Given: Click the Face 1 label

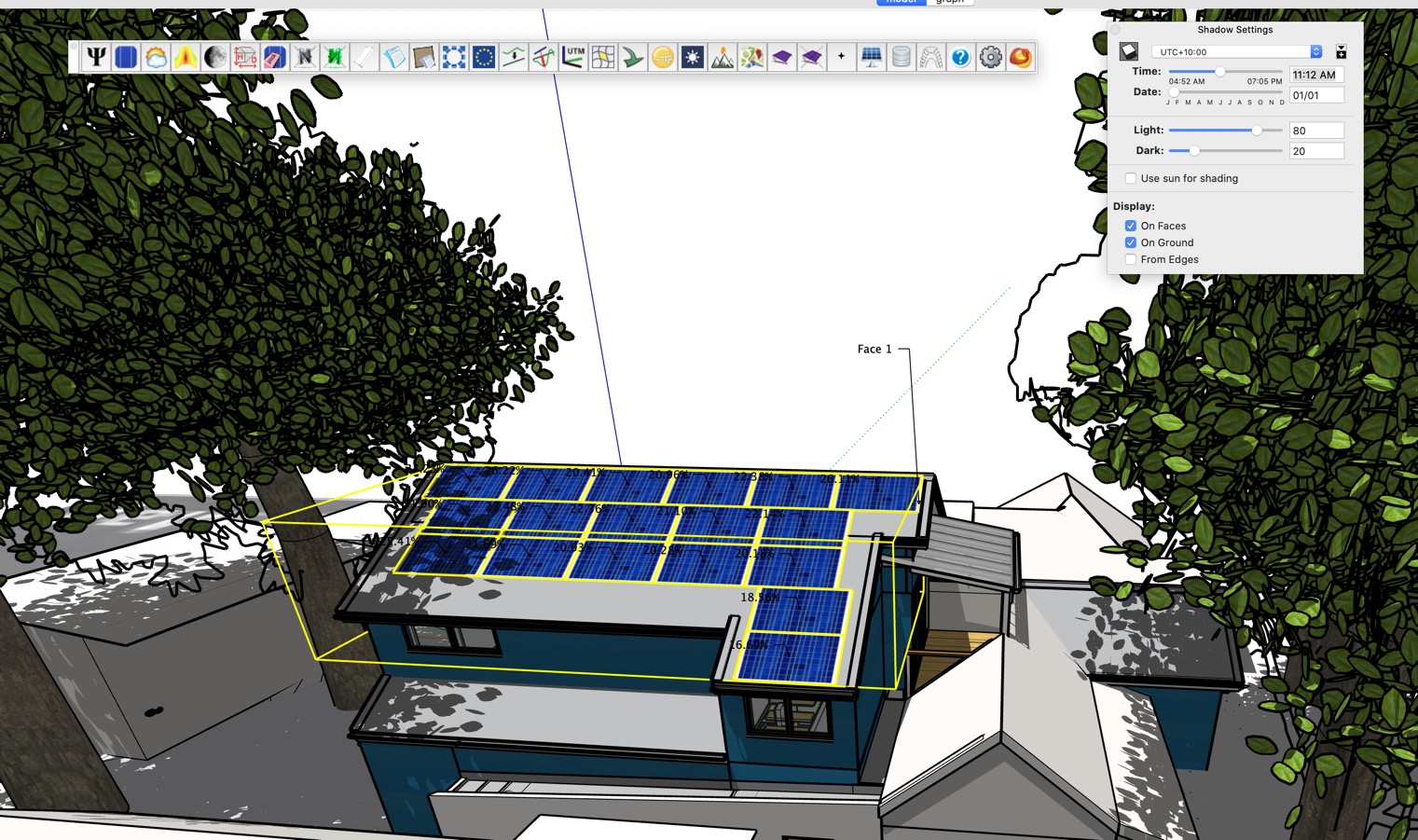Looking at the screenshot, I should 874,349.
